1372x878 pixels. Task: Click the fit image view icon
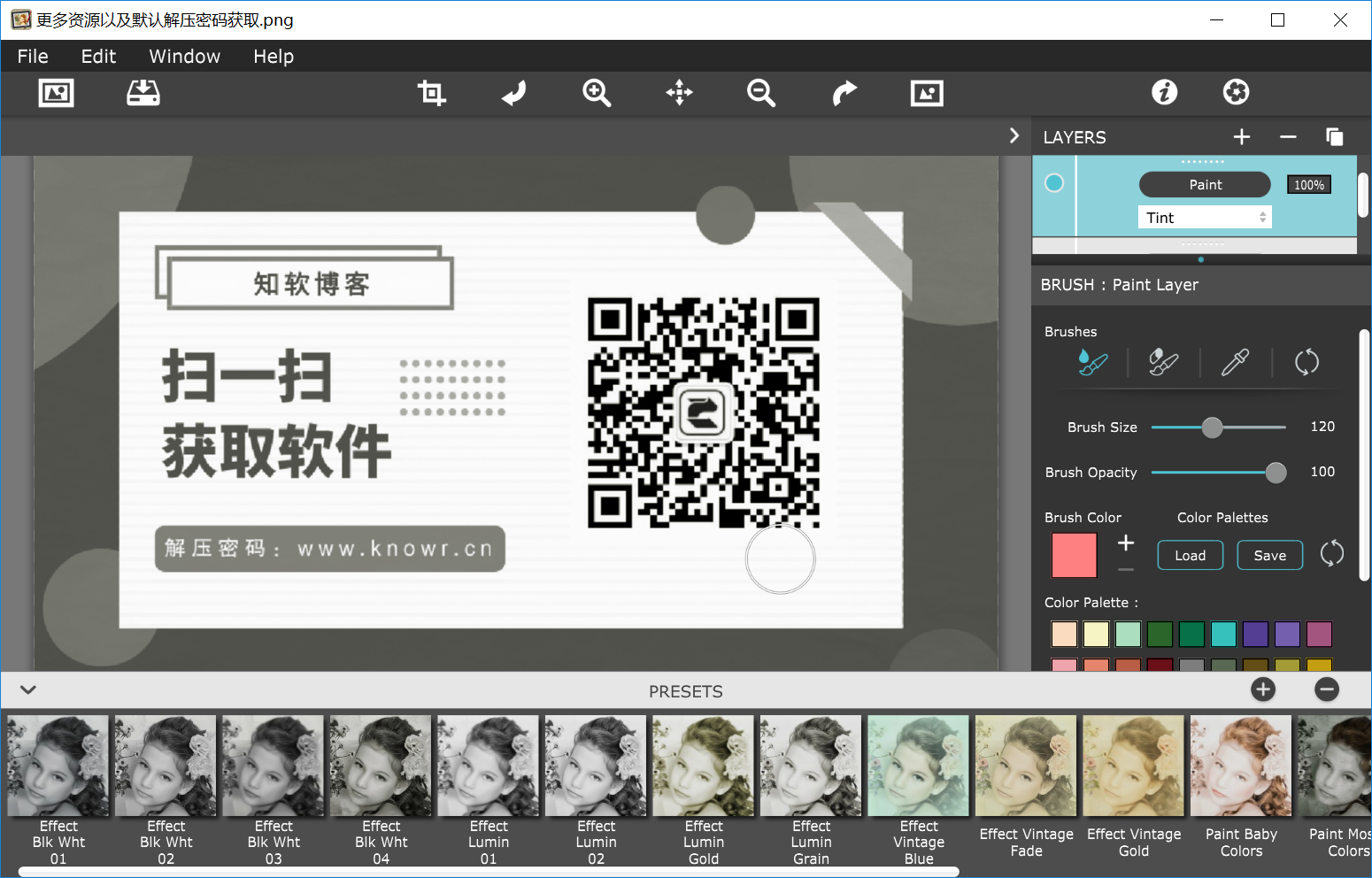927,93
